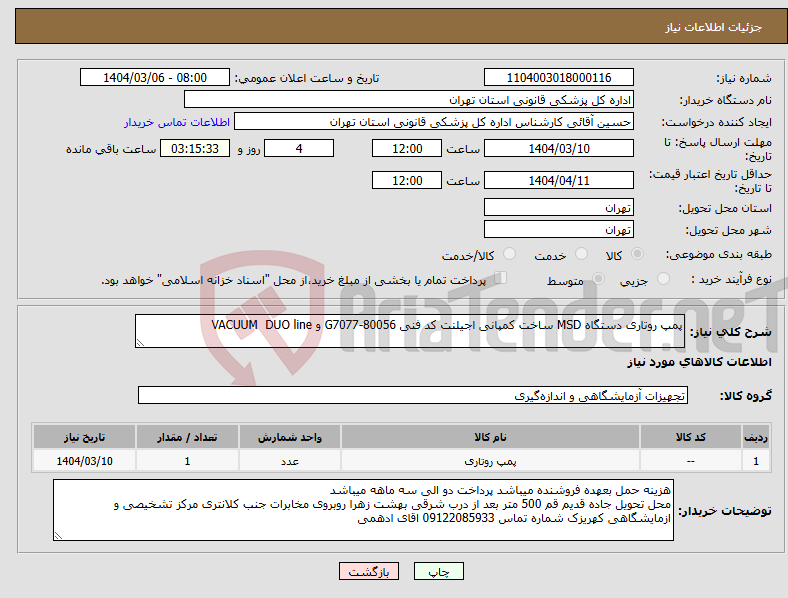Click the پمپ روتاری item name cell

[x=490, y=461]
